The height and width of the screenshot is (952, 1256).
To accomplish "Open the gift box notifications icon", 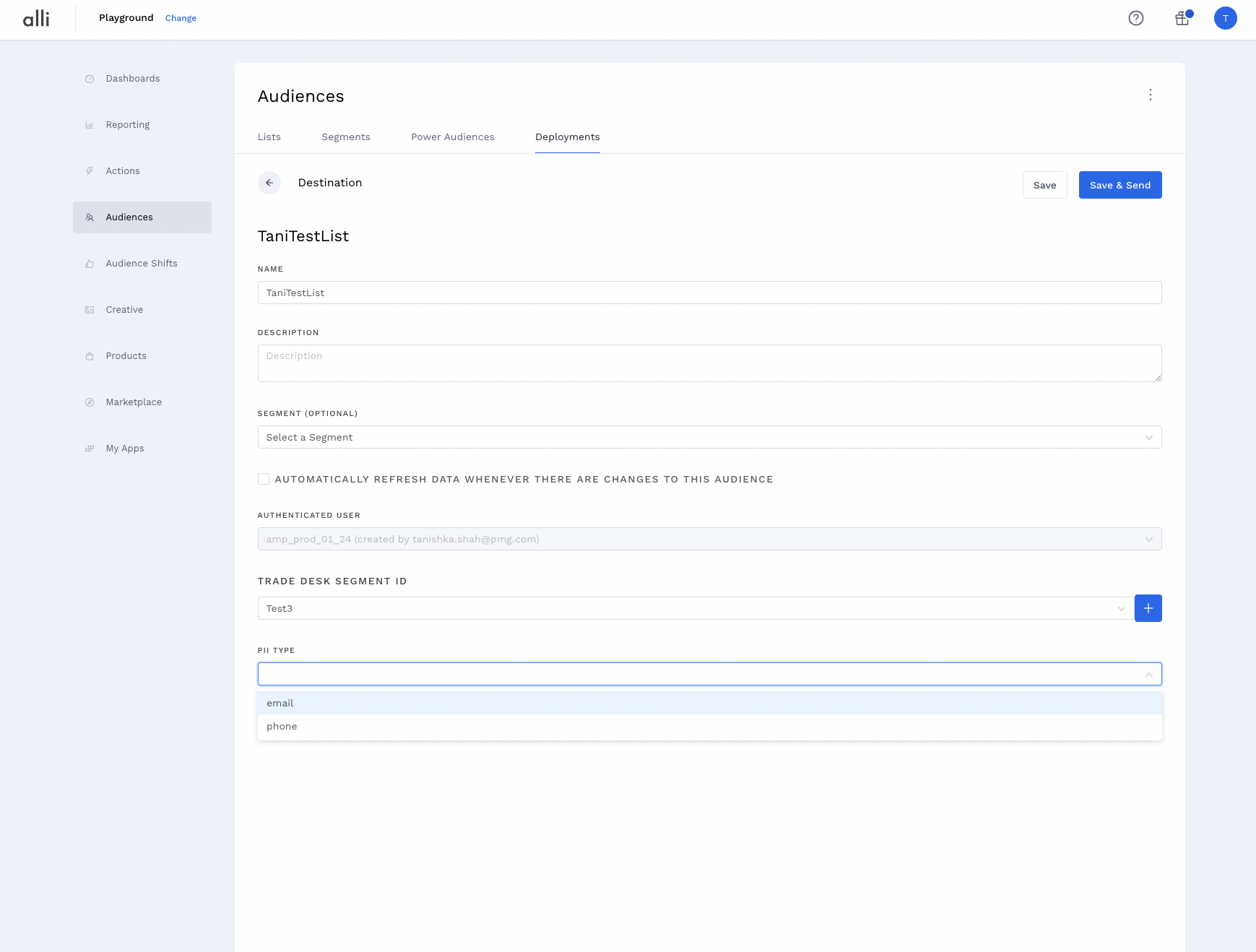I will [x=1182, y=18].
